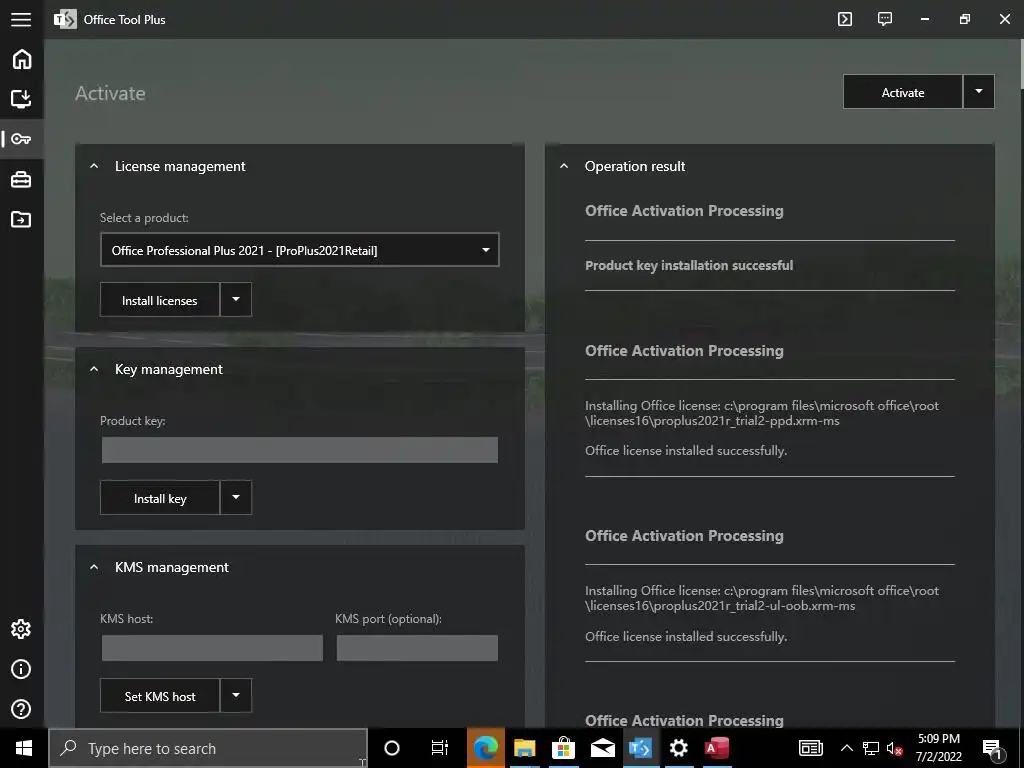Click Install licenses button
Image resolution: width=1024 pixels, height=768 pixels.
point(159,300)
